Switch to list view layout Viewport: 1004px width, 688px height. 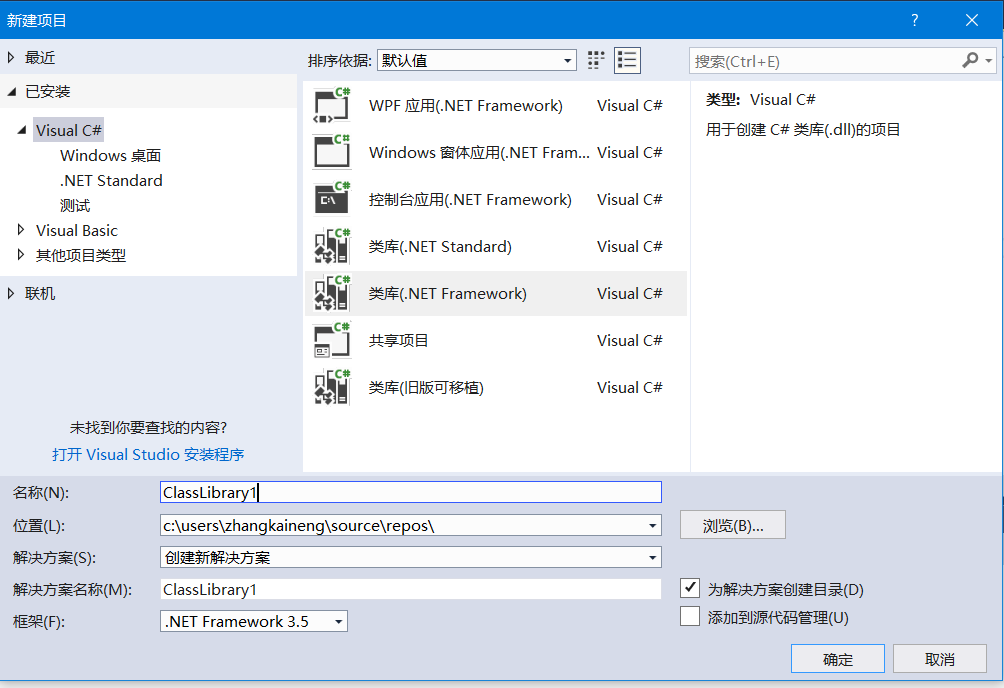pyautogui.click(x=627, y=60)
